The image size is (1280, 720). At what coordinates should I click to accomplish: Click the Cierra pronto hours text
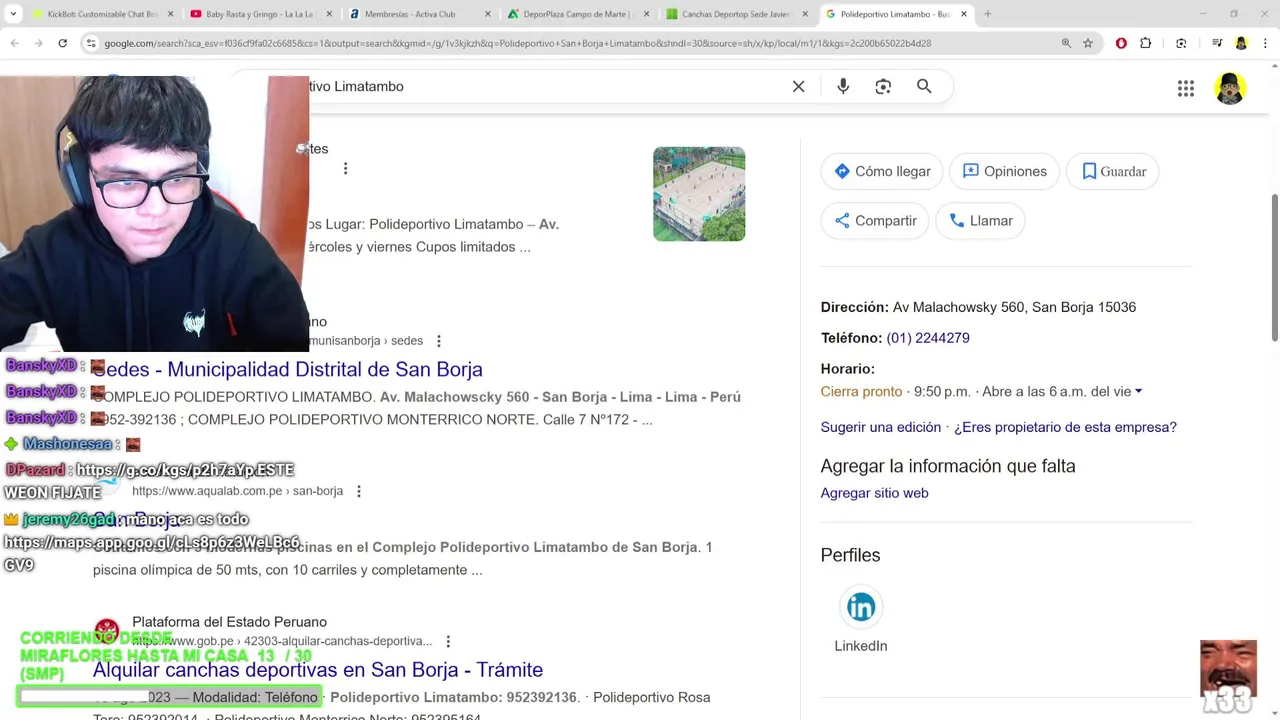861,392
